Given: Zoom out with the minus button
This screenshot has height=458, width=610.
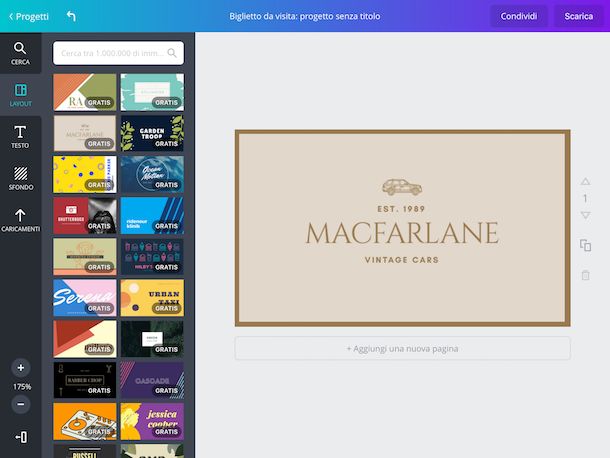Looking at the screenshot, I should click(21, 404).
